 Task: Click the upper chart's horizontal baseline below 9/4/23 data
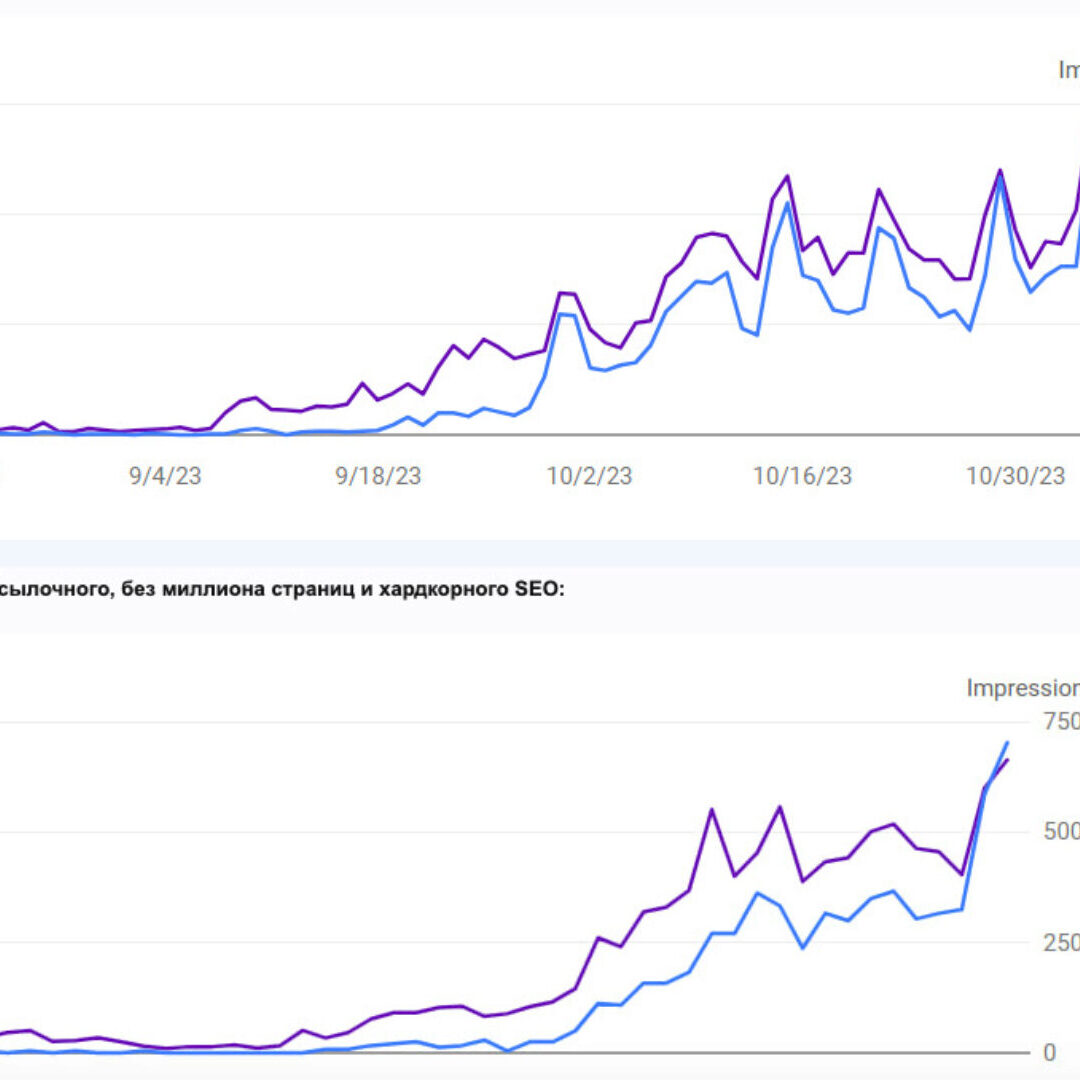pyautogui.click(x=165, y=434)
